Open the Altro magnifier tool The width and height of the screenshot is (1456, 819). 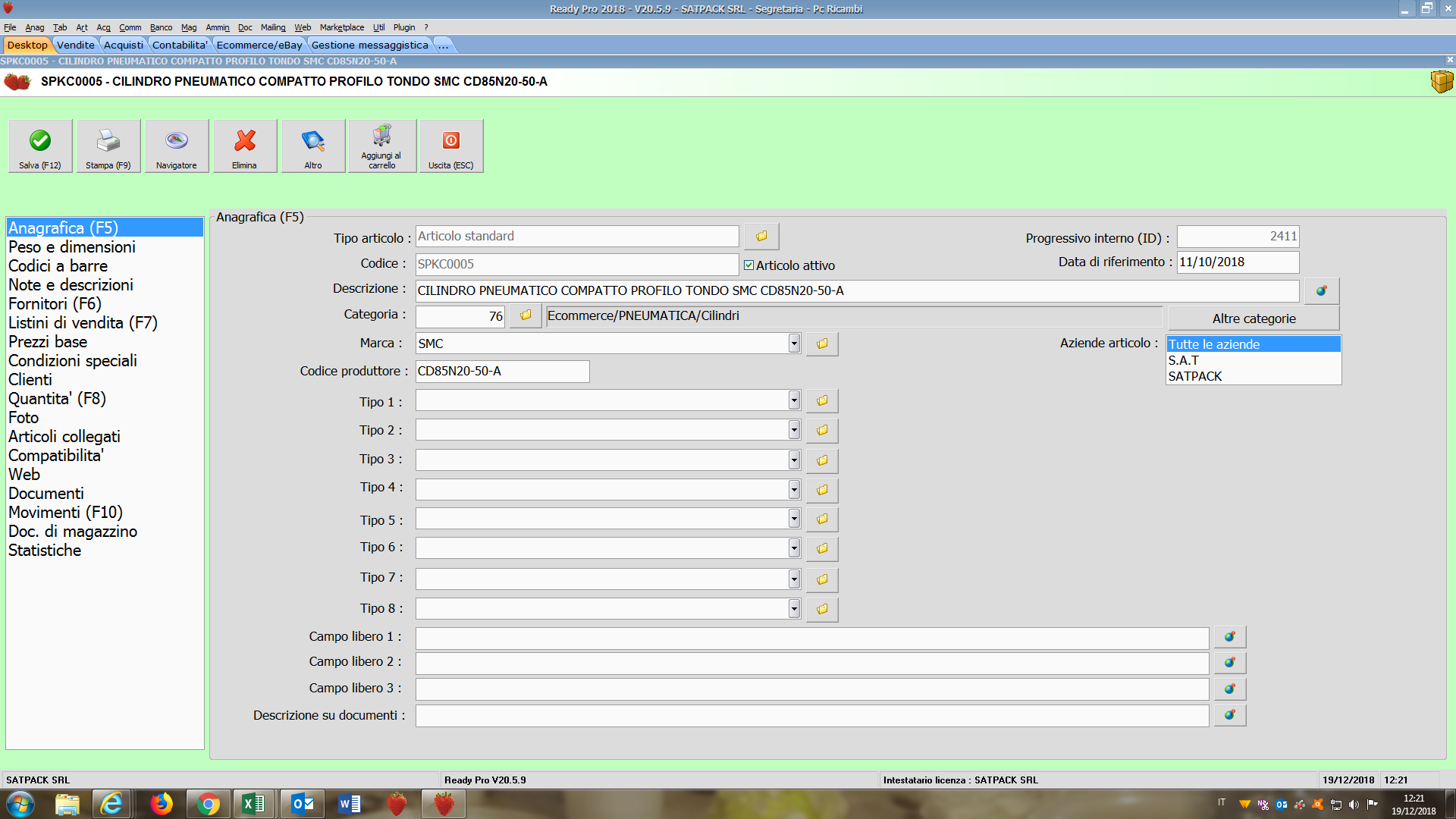point(312,141)
